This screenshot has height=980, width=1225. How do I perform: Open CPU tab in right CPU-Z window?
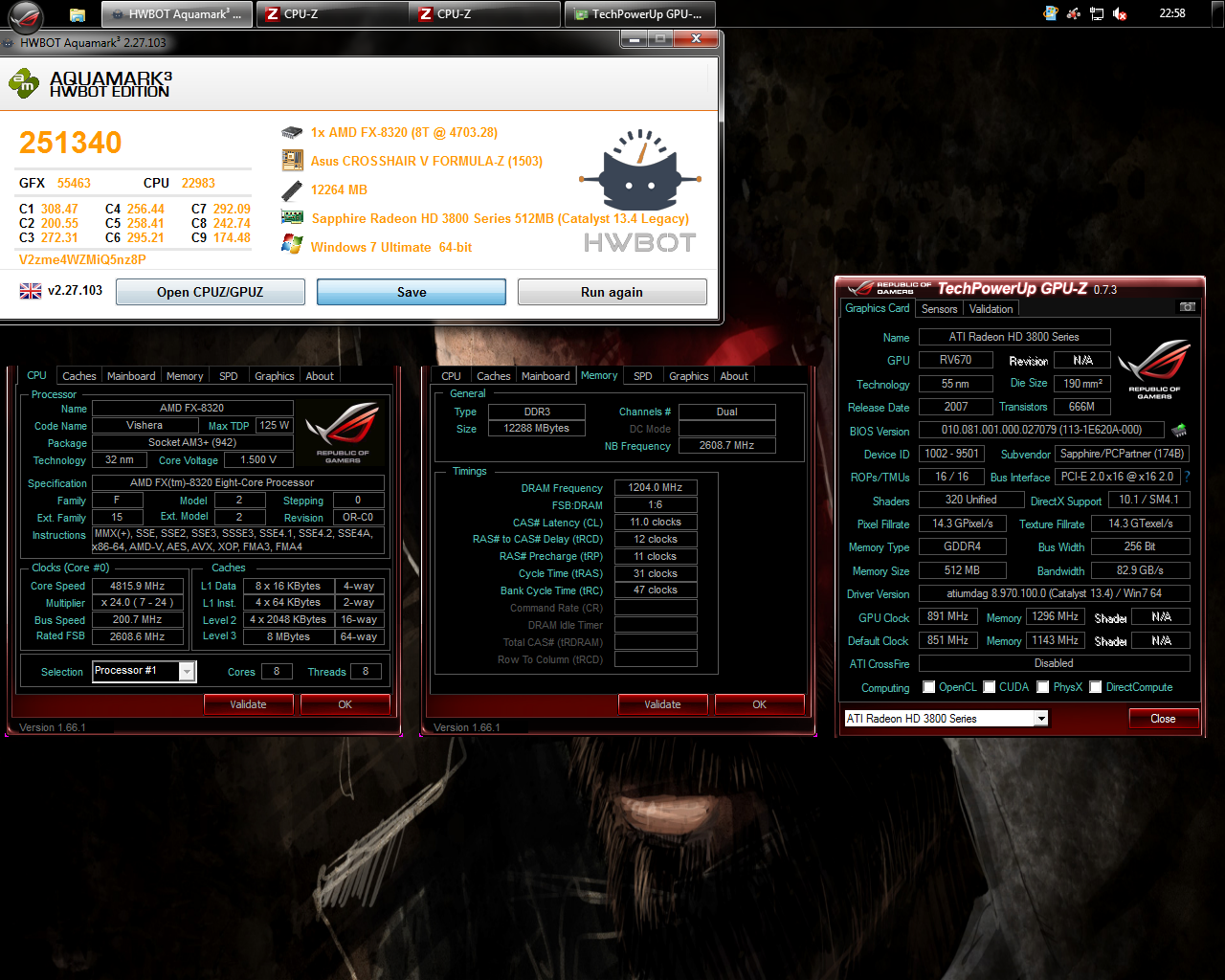(451, 376)
